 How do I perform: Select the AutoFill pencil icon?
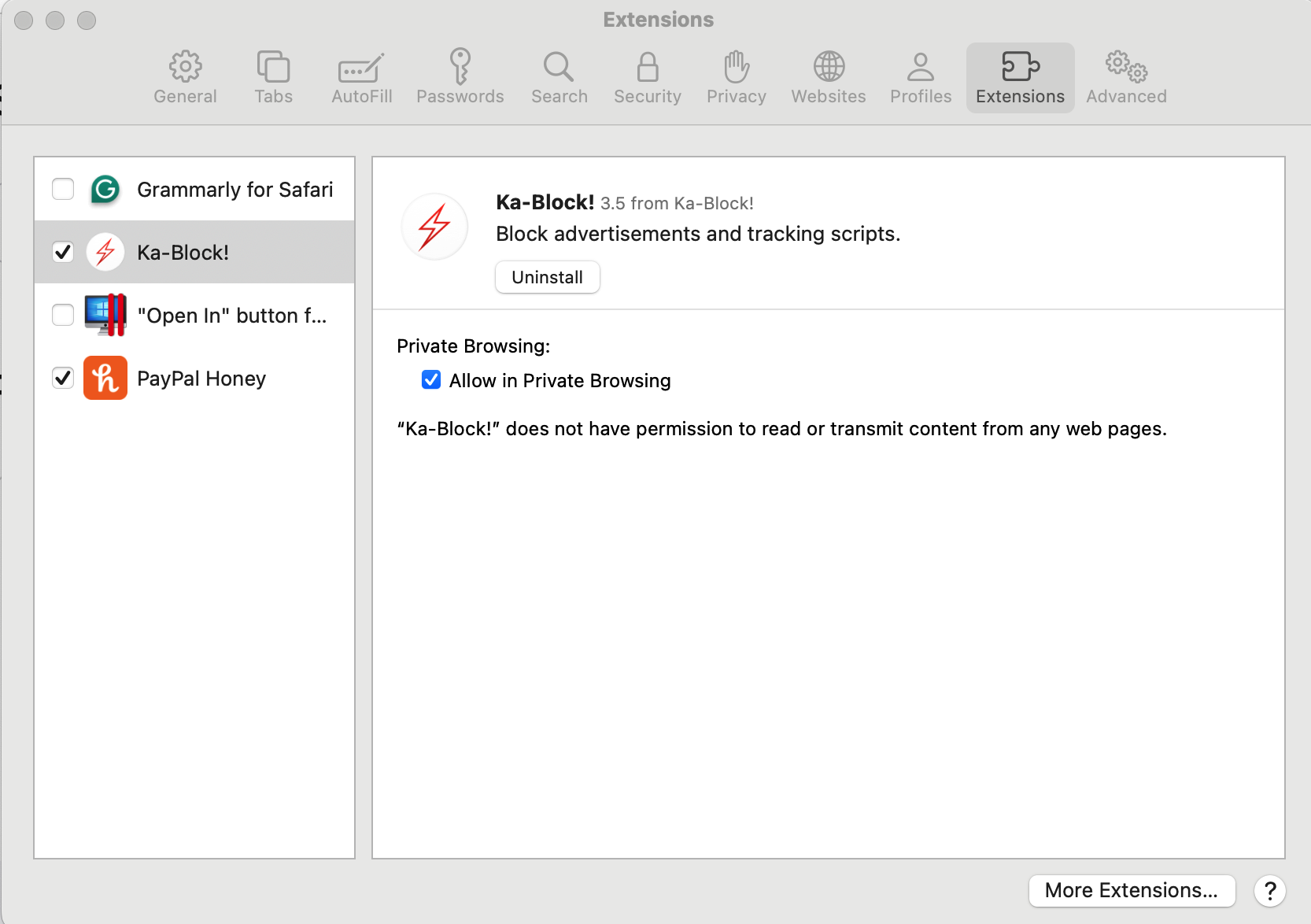pos(361,68)
